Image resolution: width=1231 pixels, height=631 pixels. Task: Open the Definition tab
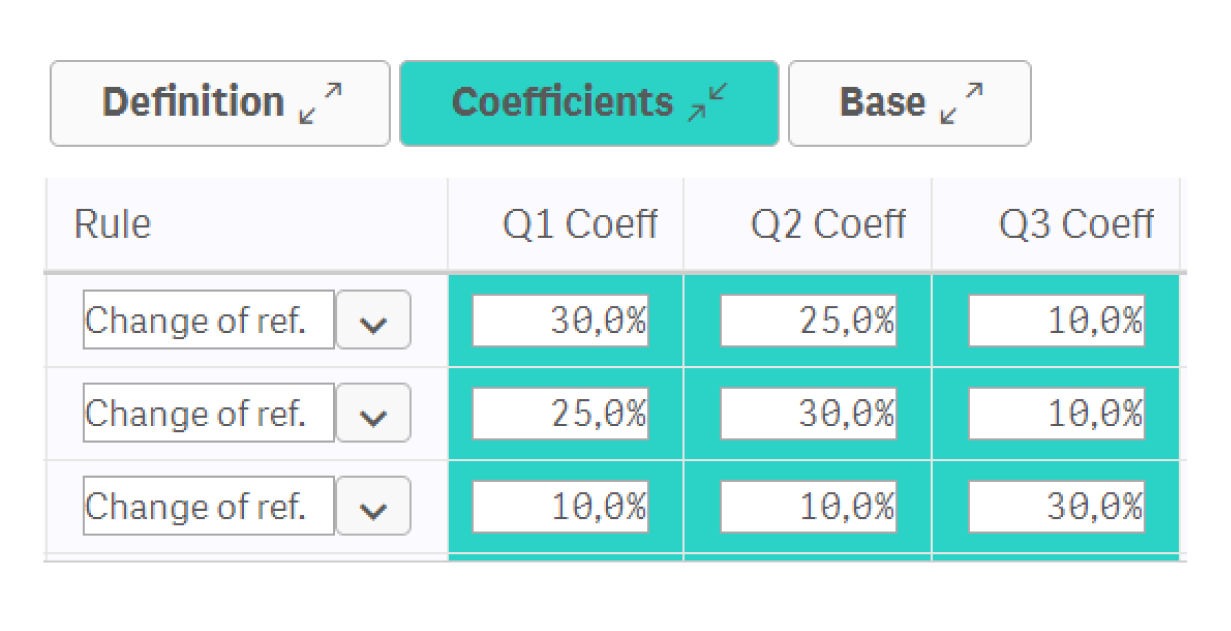(x=193, y=103)
